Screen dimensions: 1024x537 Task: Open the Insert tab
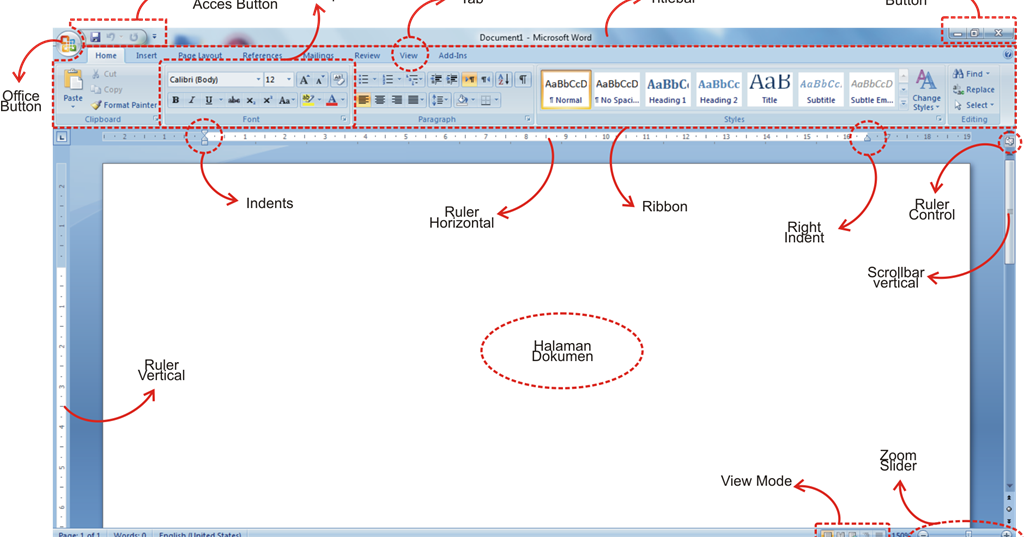[x=146, y=56]
